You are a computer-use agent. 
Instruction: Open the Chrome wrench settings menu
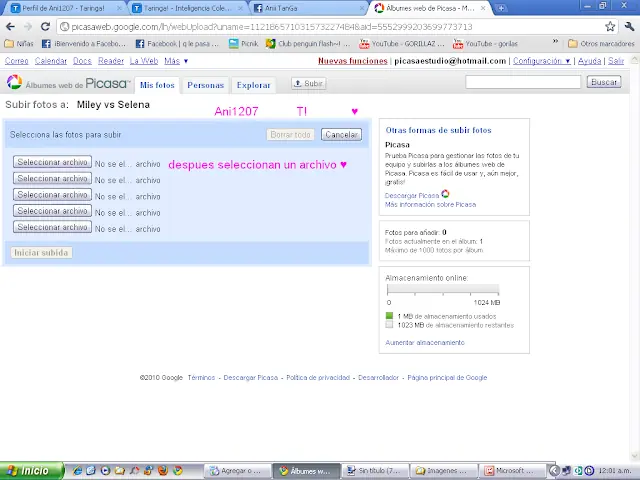click(629, 27)
